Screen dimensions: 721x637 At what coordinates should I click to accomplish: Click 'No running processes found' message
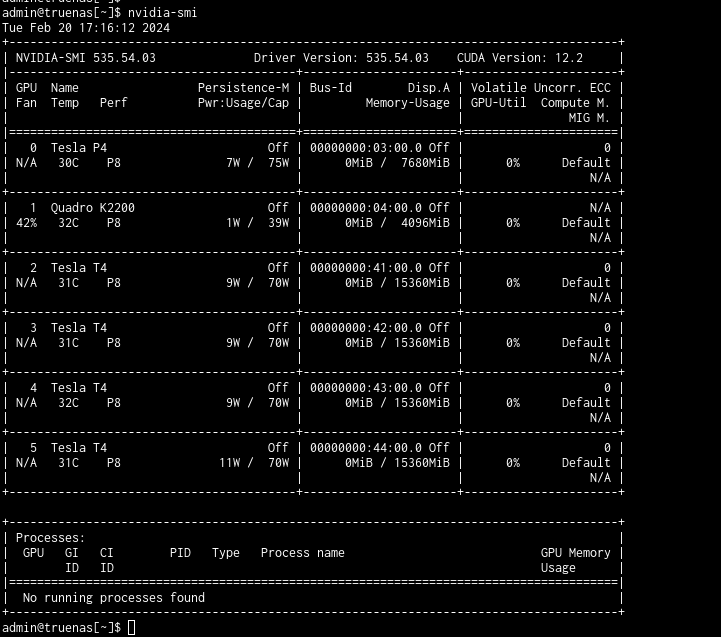[114, 598]
